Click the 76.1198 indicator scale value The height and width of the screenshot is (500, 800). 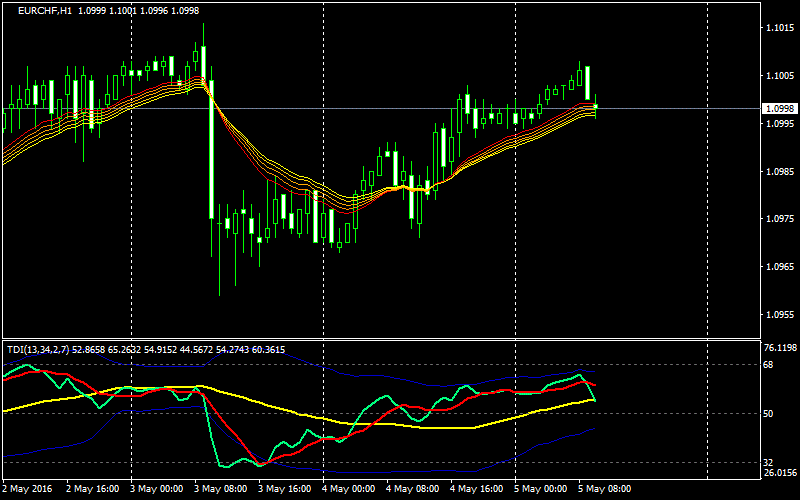click(x=781, y=347)
